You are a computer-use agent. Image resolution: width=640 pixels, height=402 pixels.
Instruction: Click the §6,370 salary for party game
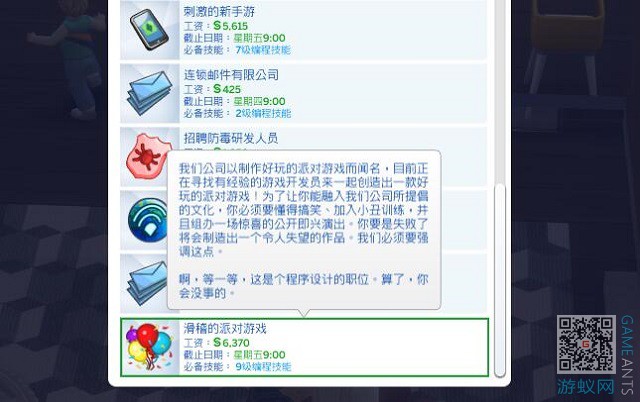pos(231,343)
